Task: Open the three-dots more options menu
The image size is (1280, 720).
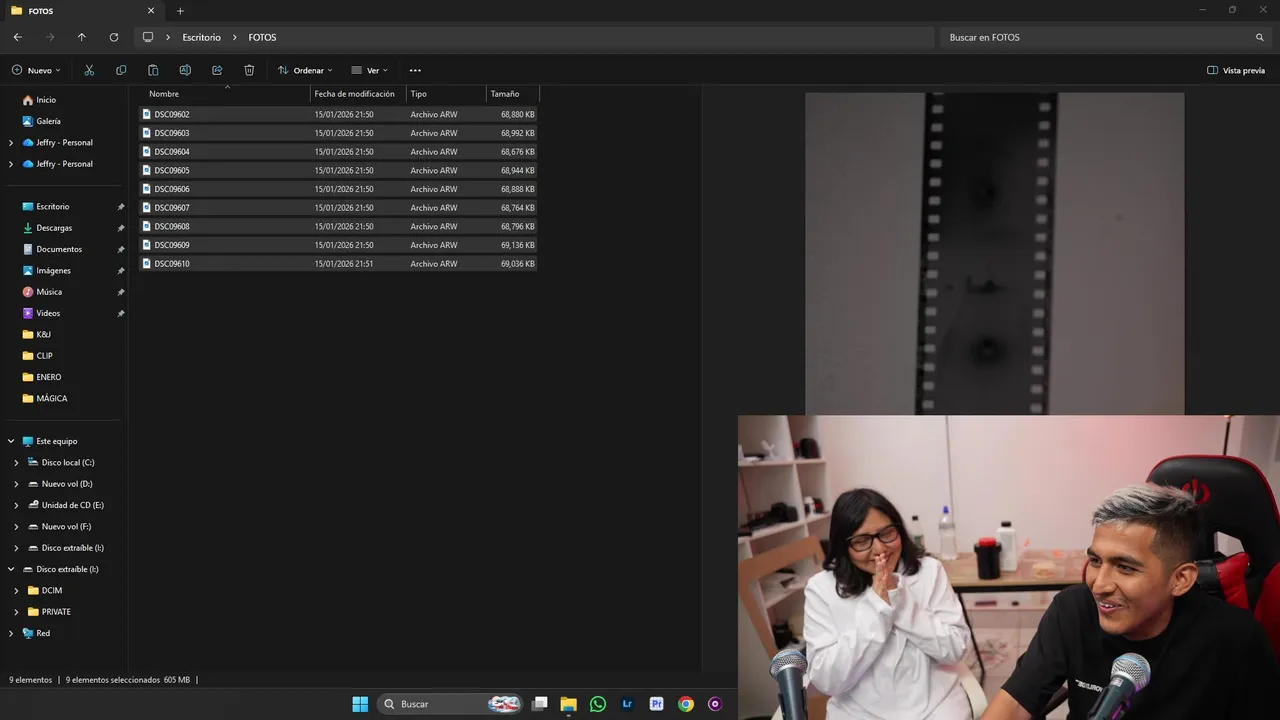Action: coord(415,70)
